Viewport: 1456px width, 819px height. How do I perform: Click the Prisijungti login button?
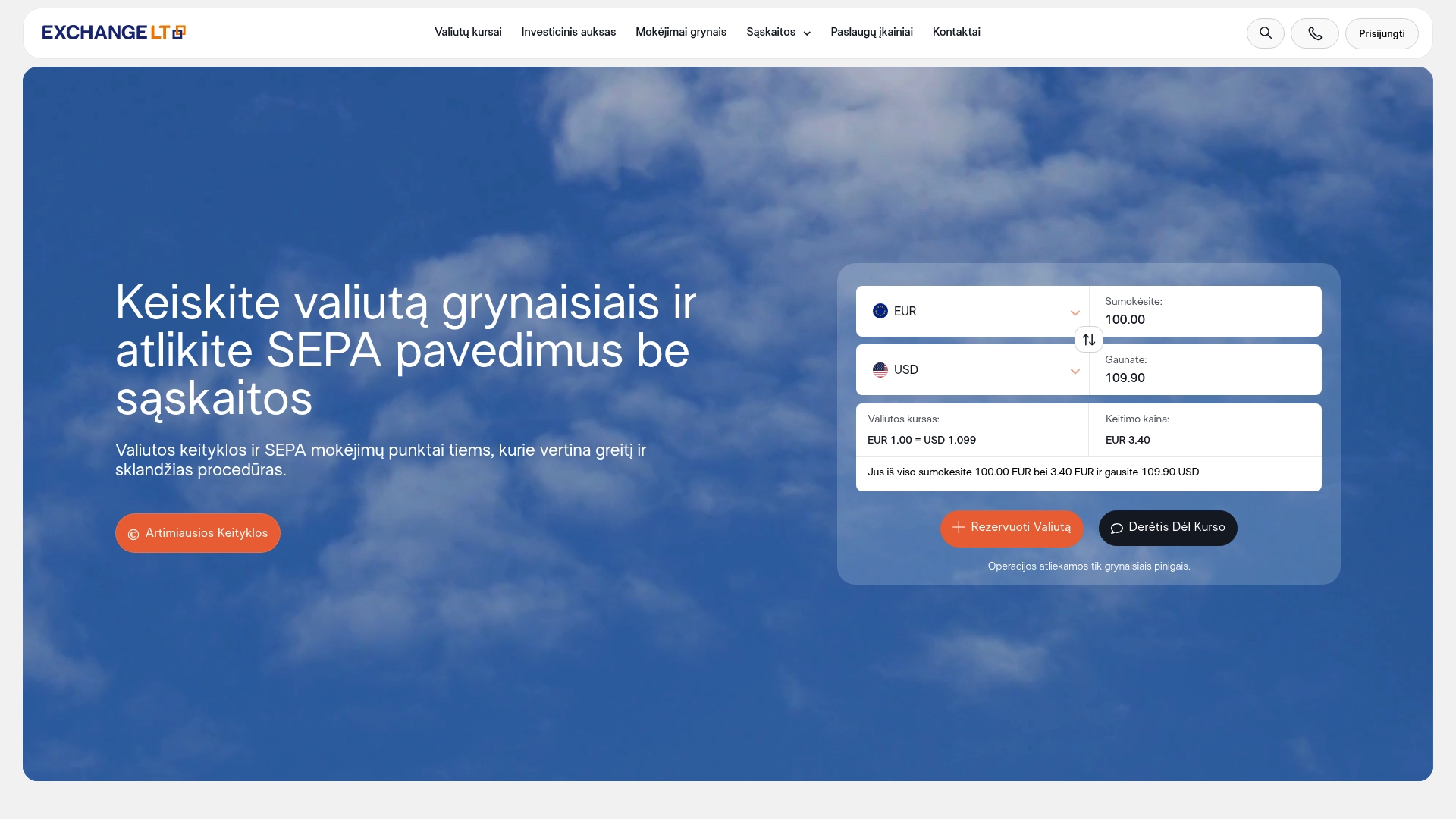1381,33
